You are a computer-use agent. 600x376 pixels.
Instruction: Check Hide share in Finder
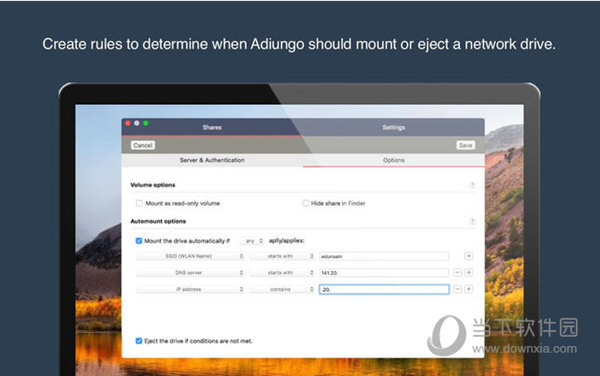click(x=305, y=203)
